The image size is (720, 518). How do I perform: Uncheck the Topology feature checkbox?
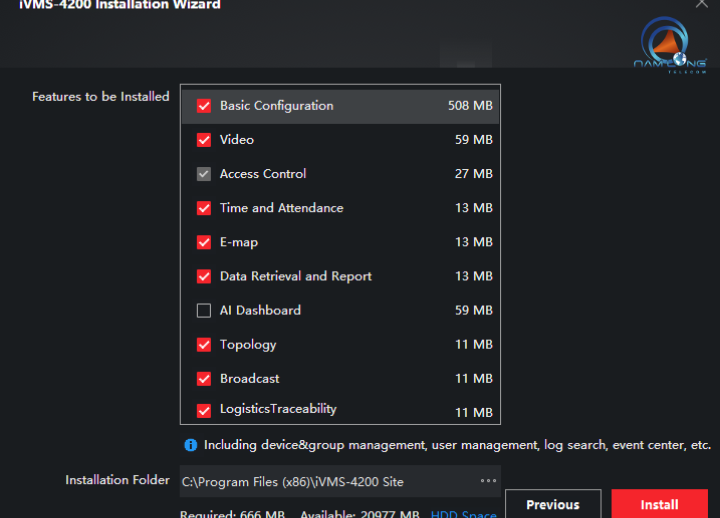pyautogui.click(x=204, y=345)
